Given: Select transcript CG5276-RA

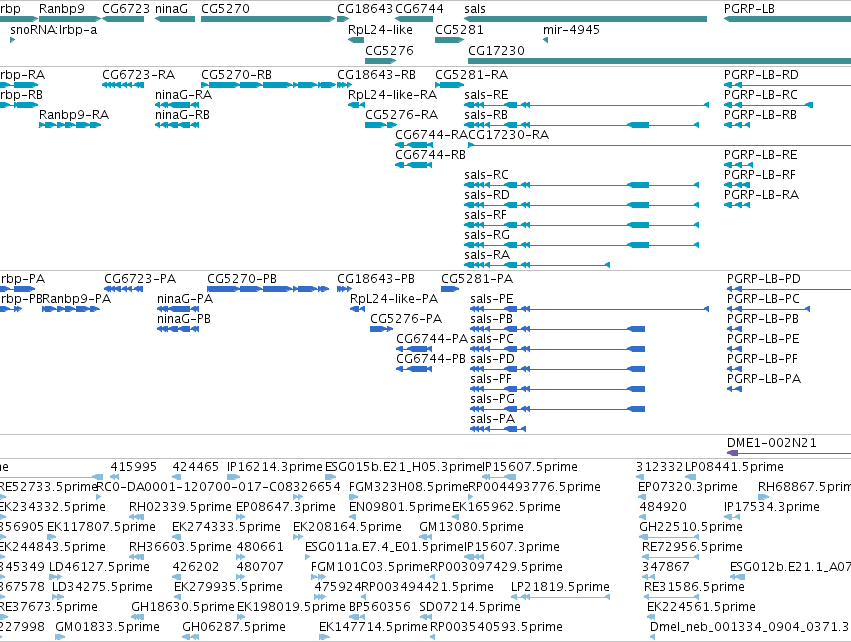Looking at the screenshot, I should 381,125.
